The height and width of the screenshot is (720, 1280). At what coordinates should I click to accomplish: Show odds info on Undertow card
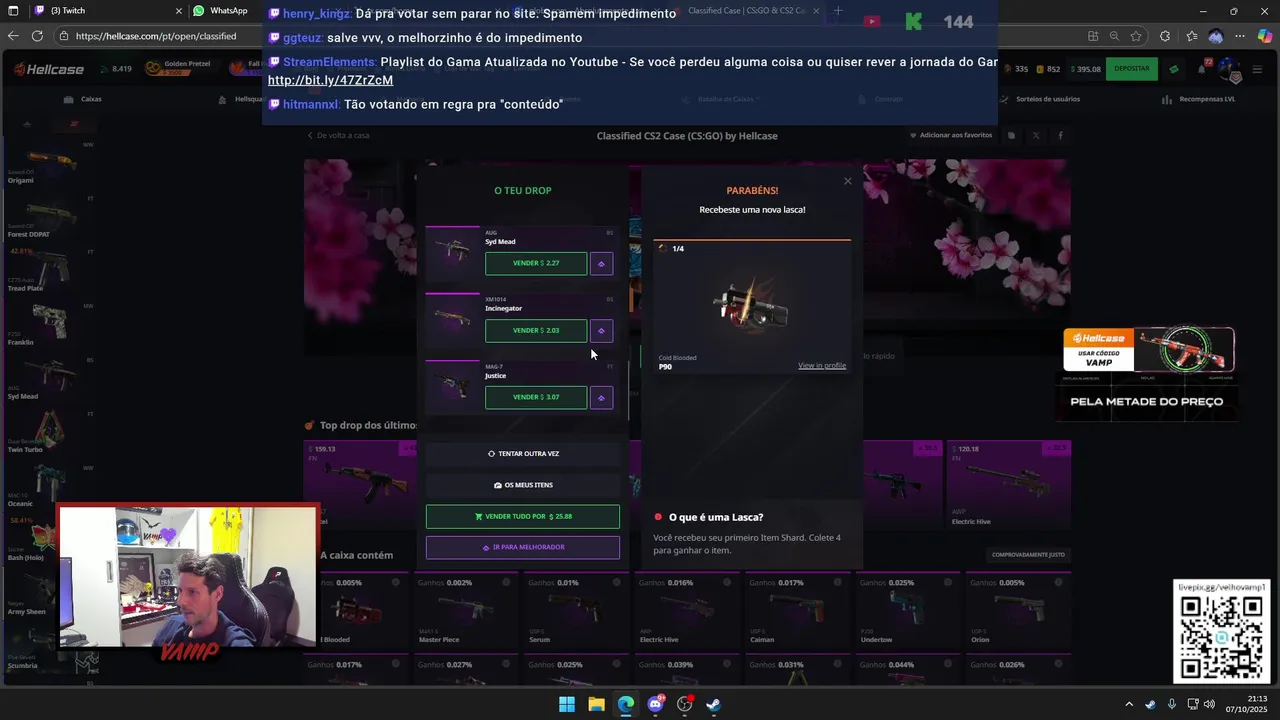947,582
